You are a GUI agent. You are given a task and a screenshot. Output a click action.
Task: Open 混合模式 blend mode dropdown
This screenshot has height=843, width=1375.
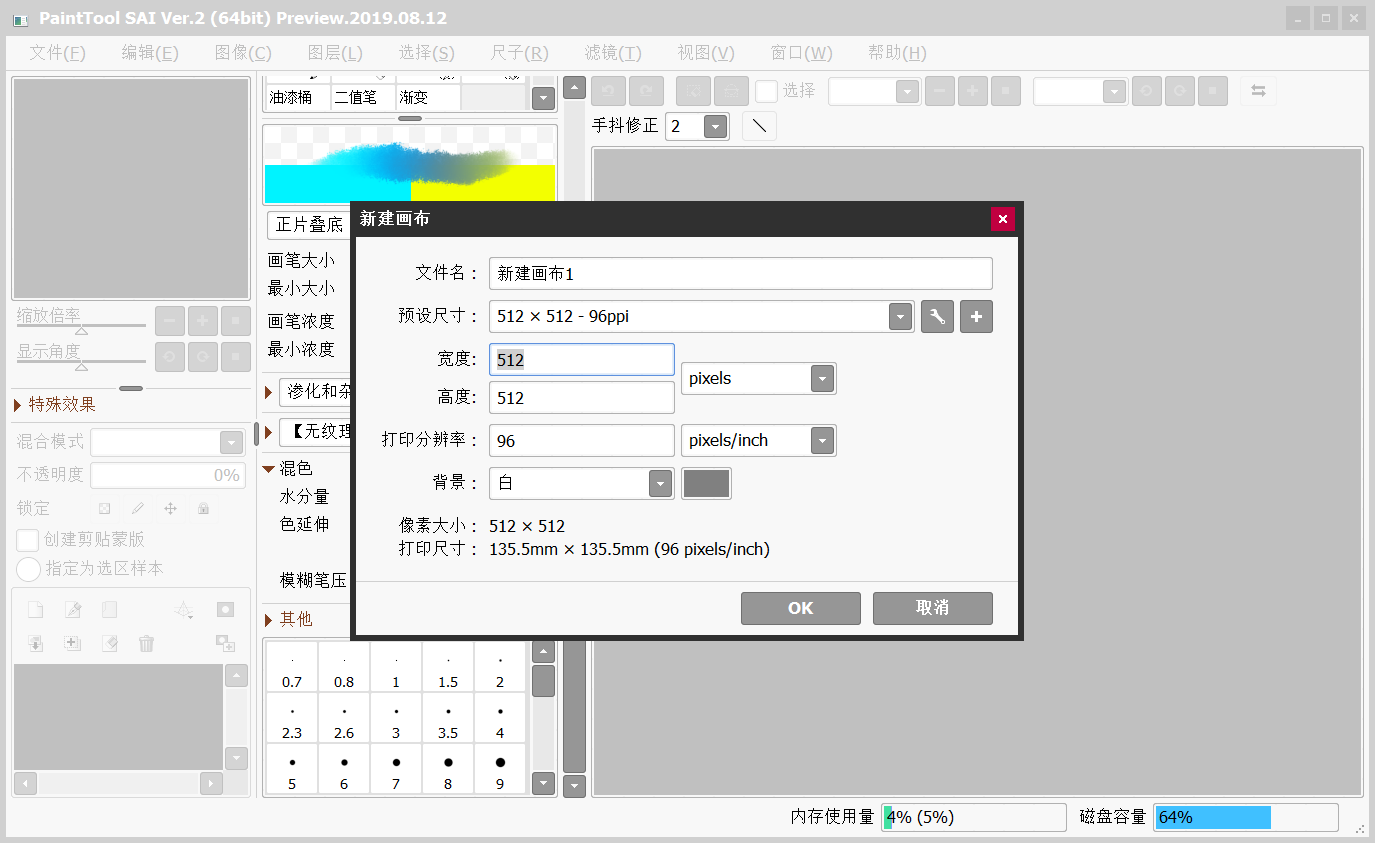[231, 442]
